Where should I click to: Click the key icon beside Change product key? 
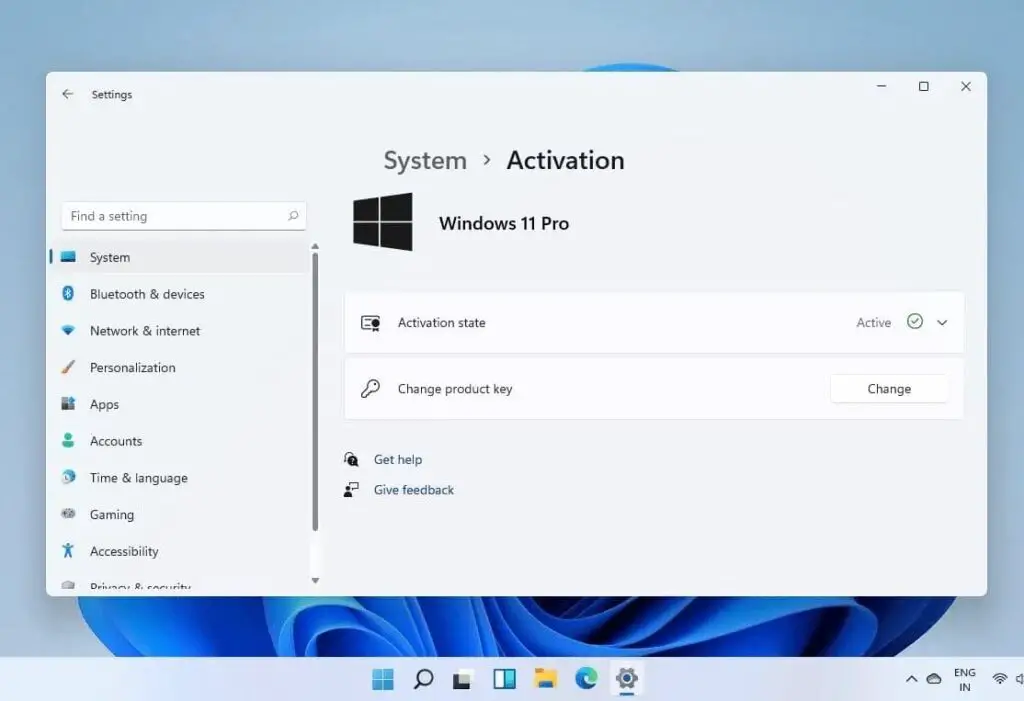pos(370,389)
